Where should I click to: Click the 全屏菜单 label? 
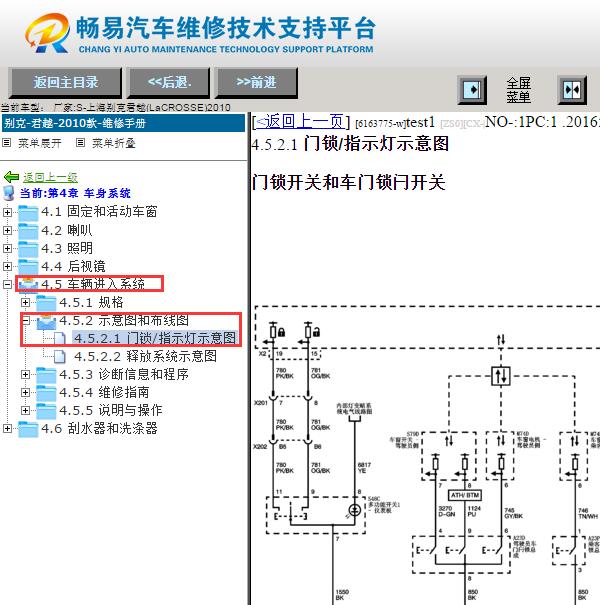(518, 90)
